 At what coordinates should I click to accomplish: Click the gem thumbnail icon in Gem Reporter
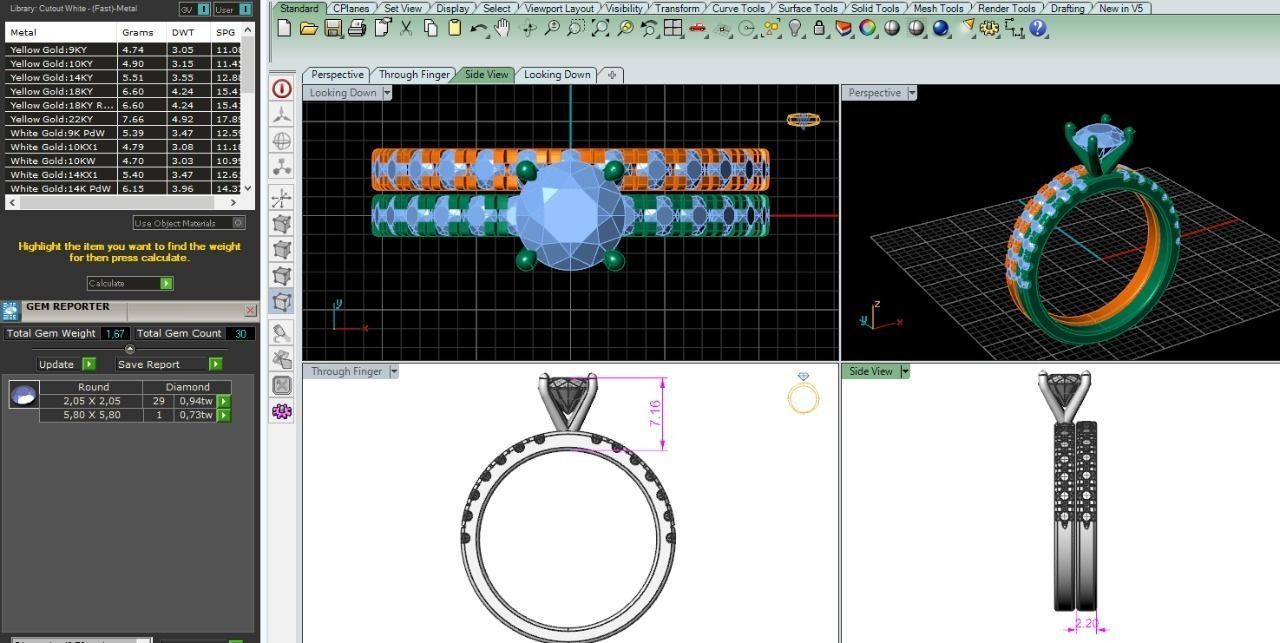click(x=24, y=394)
